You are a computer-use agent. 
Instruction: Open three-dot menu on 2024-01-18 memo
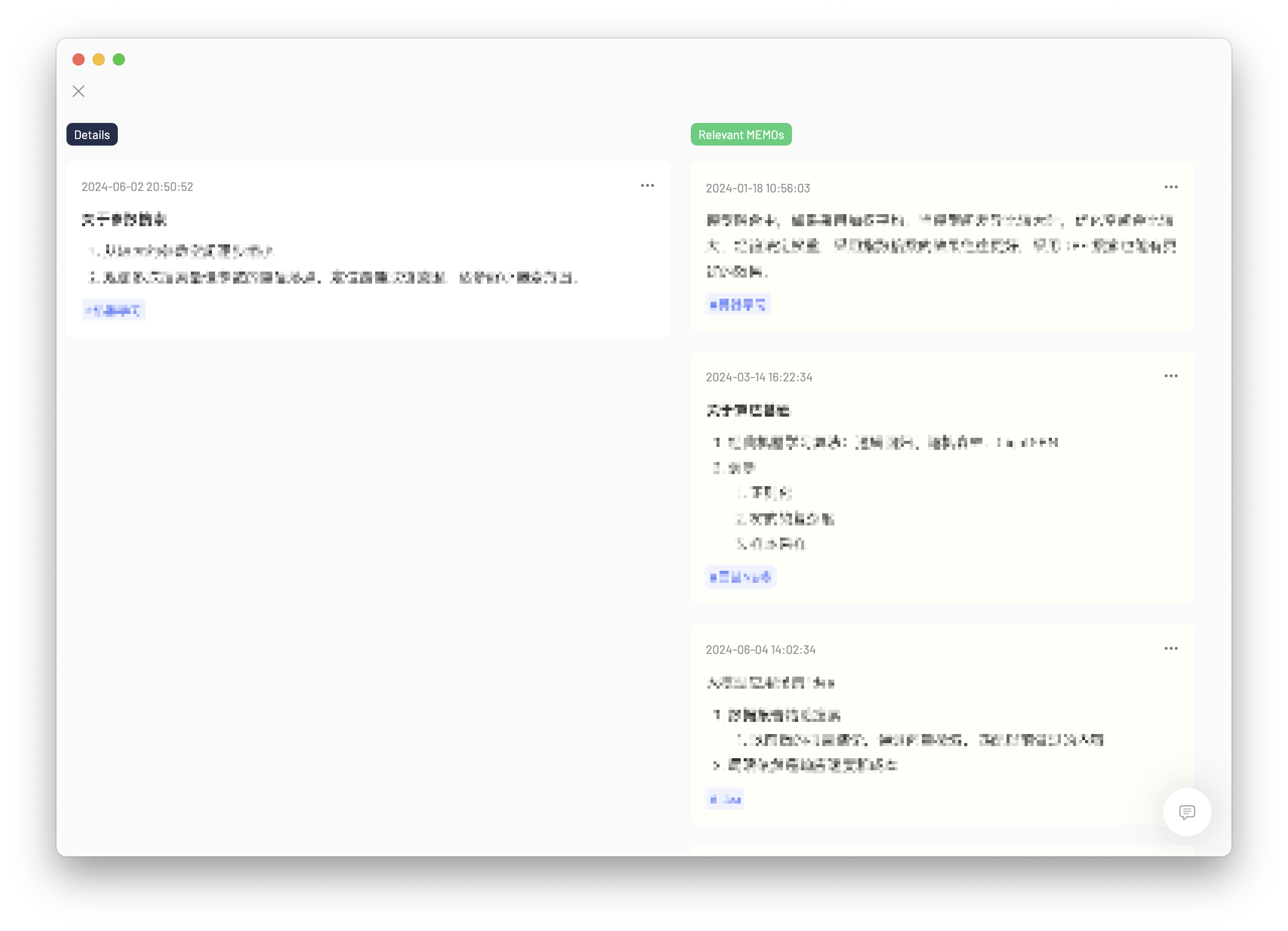[x=1171, y=187]
